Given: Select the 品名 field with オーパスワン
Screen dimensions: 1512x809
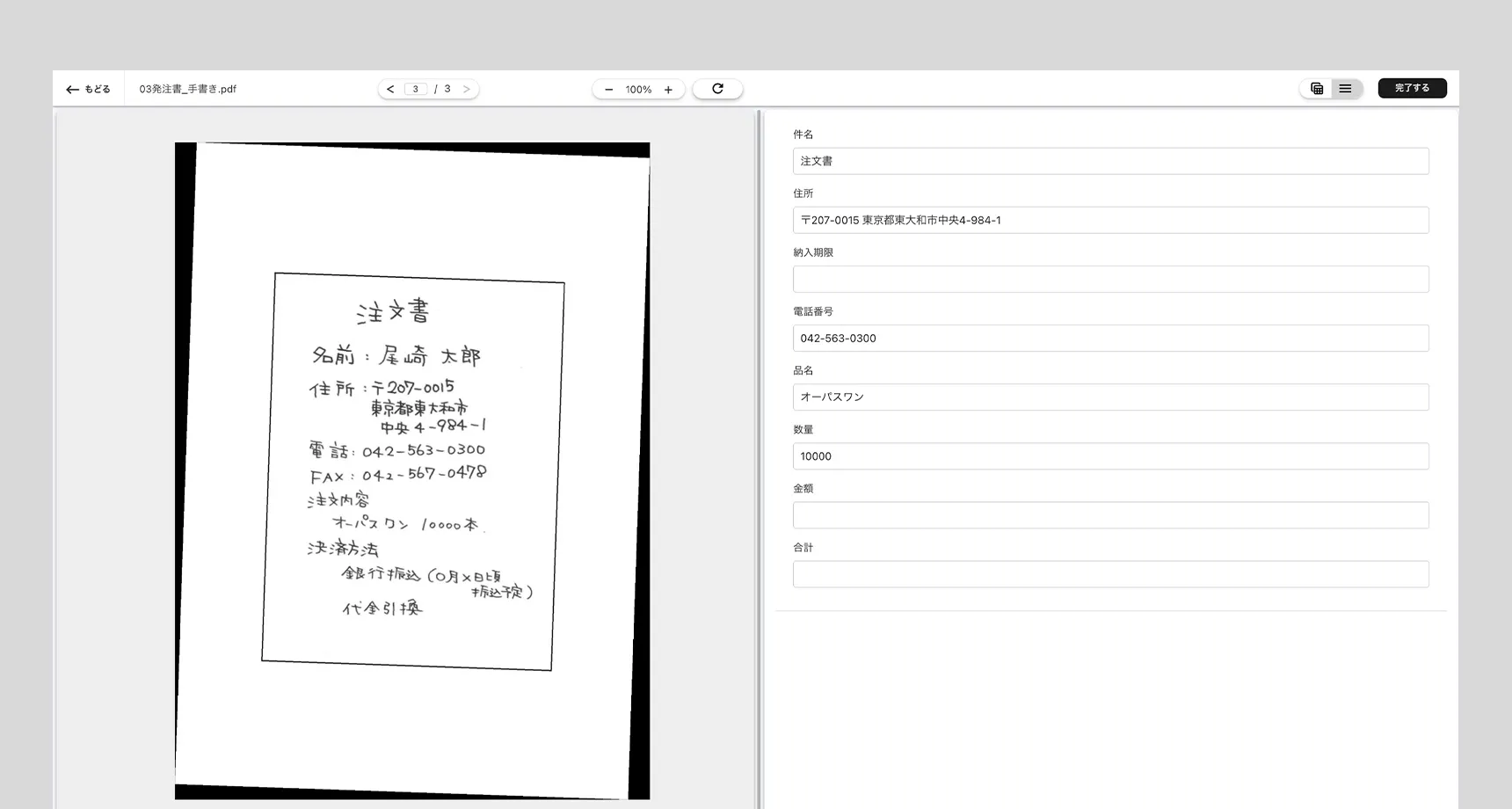Looking at the screenshot, I should (1110, 397).
